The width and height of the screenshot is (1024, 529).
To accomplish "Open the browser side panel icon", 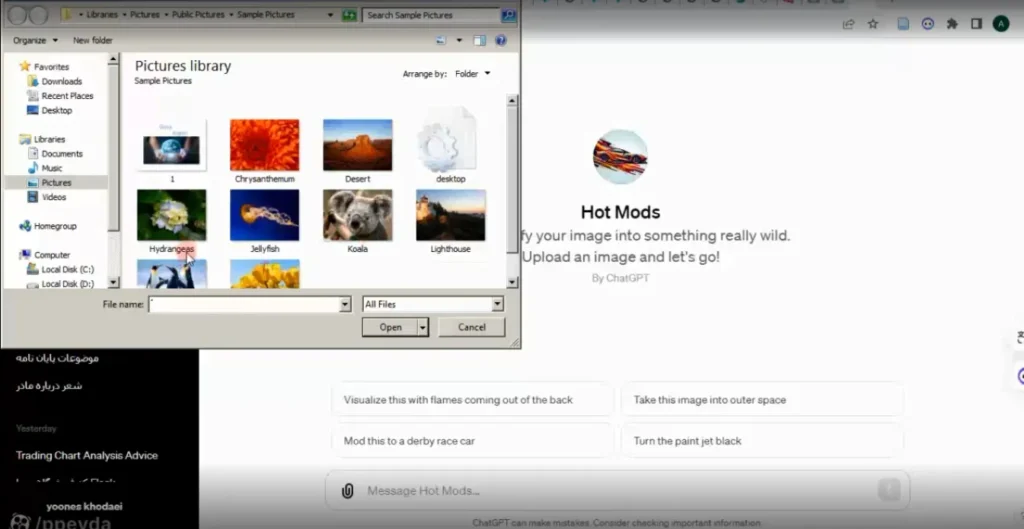I will click(976, 24).
